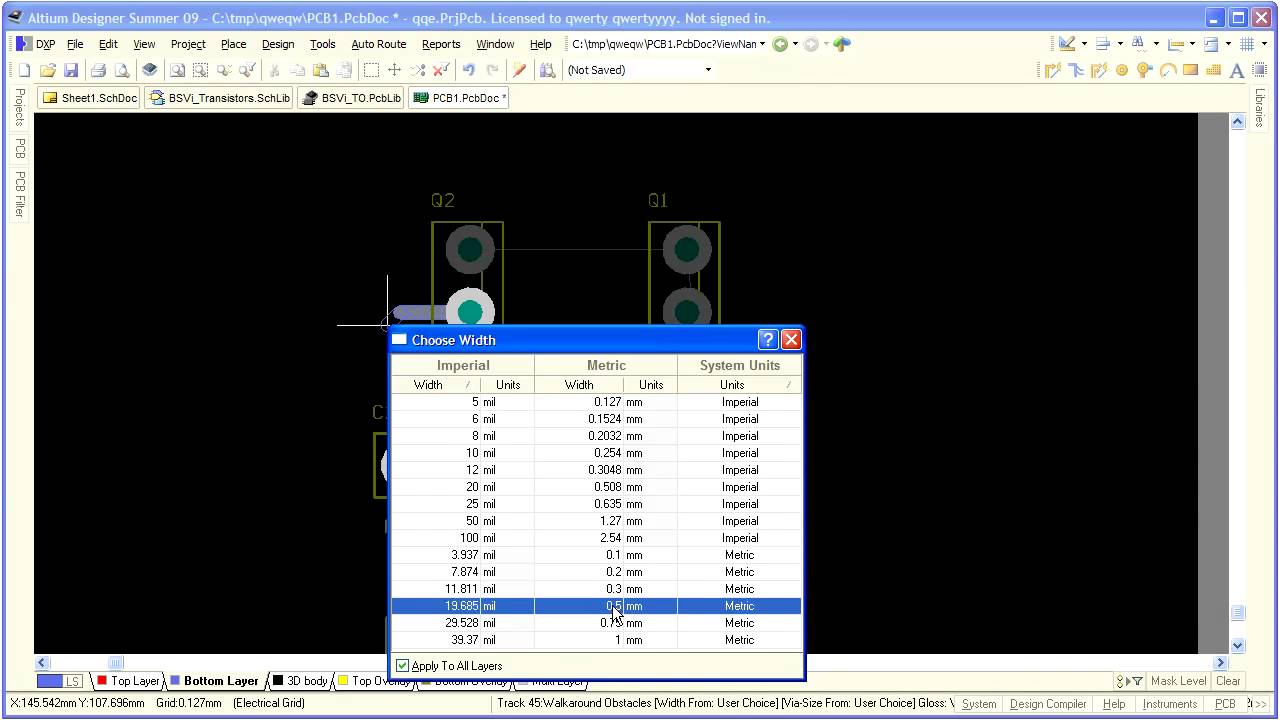This screenshot has width=1280, height=720.
Task: Open Print Preview icon
Action: 122,70
